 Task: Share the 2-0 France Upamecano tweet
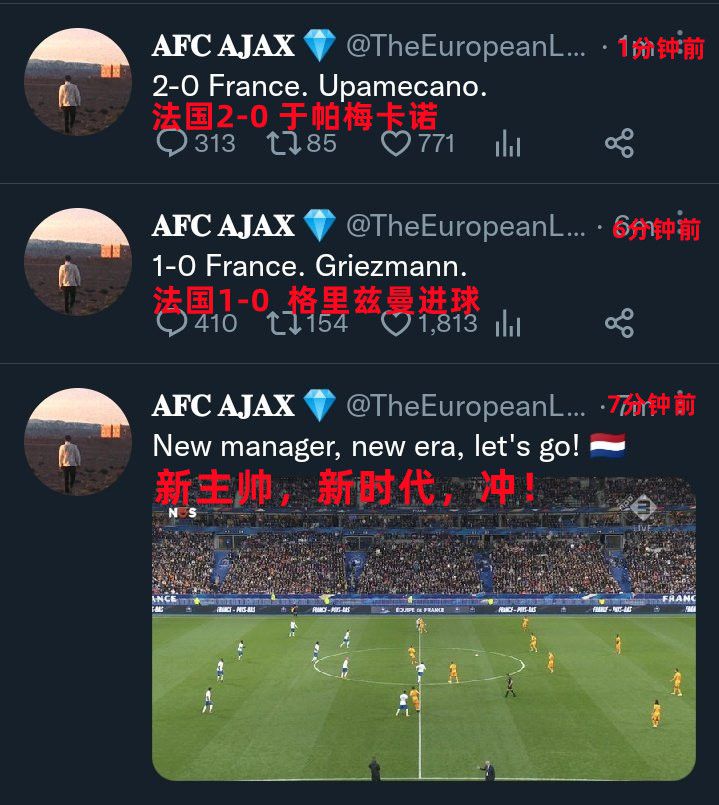[619, 143]
